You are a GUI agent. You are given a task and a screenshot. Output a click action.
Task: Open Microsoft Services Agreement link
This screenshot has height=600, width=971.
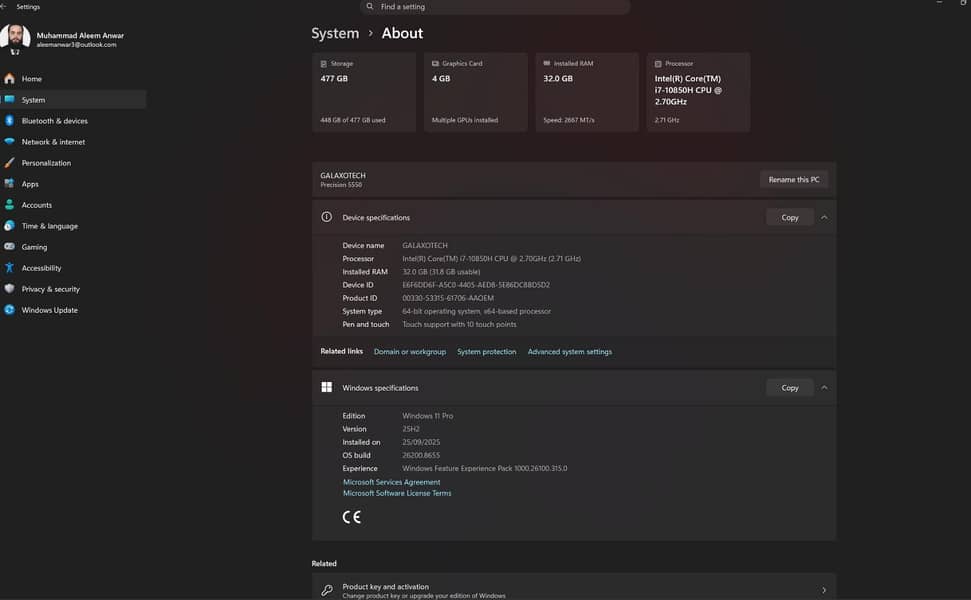pos(391,482)
